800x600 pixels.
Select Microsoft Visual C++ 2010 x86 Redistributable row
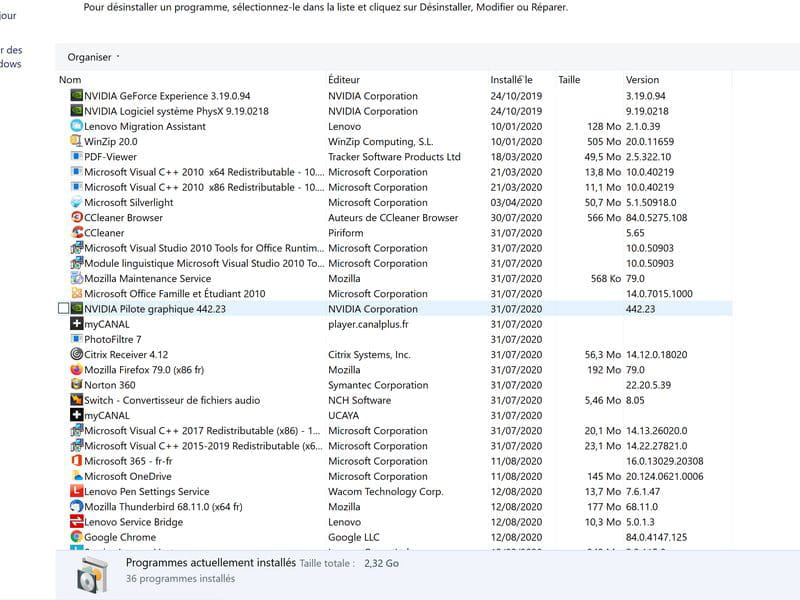point(395,187)
